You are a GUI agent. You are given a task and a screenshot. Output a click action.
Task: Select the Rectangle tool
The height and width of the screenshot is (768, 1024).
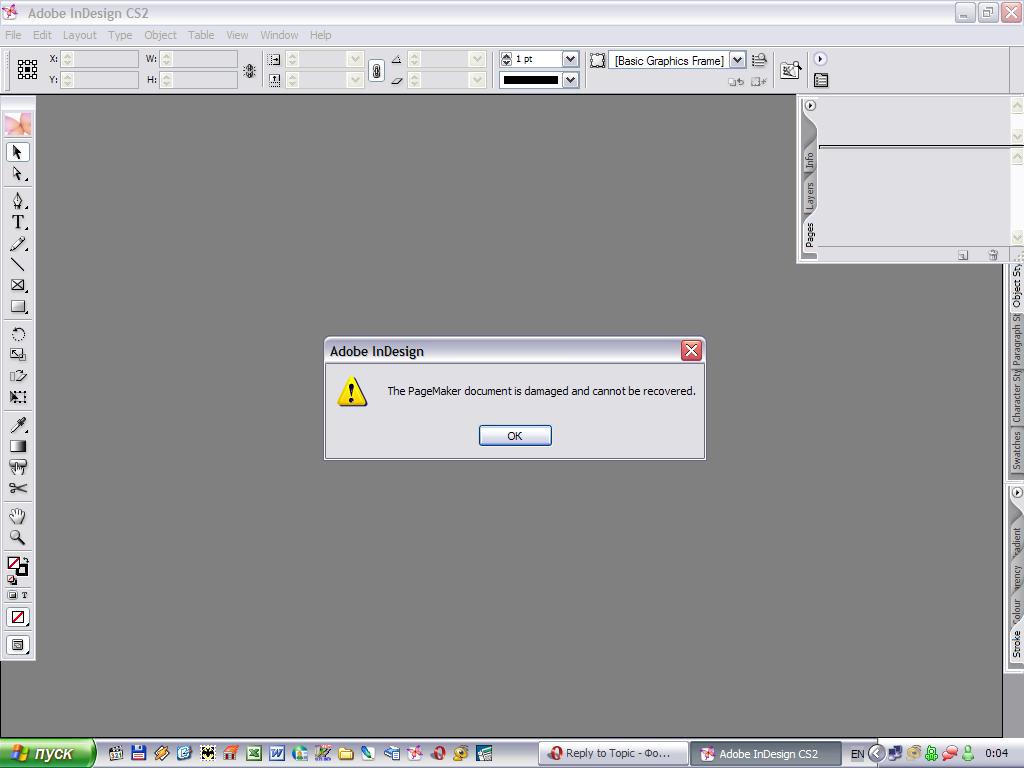click(18, 306)
